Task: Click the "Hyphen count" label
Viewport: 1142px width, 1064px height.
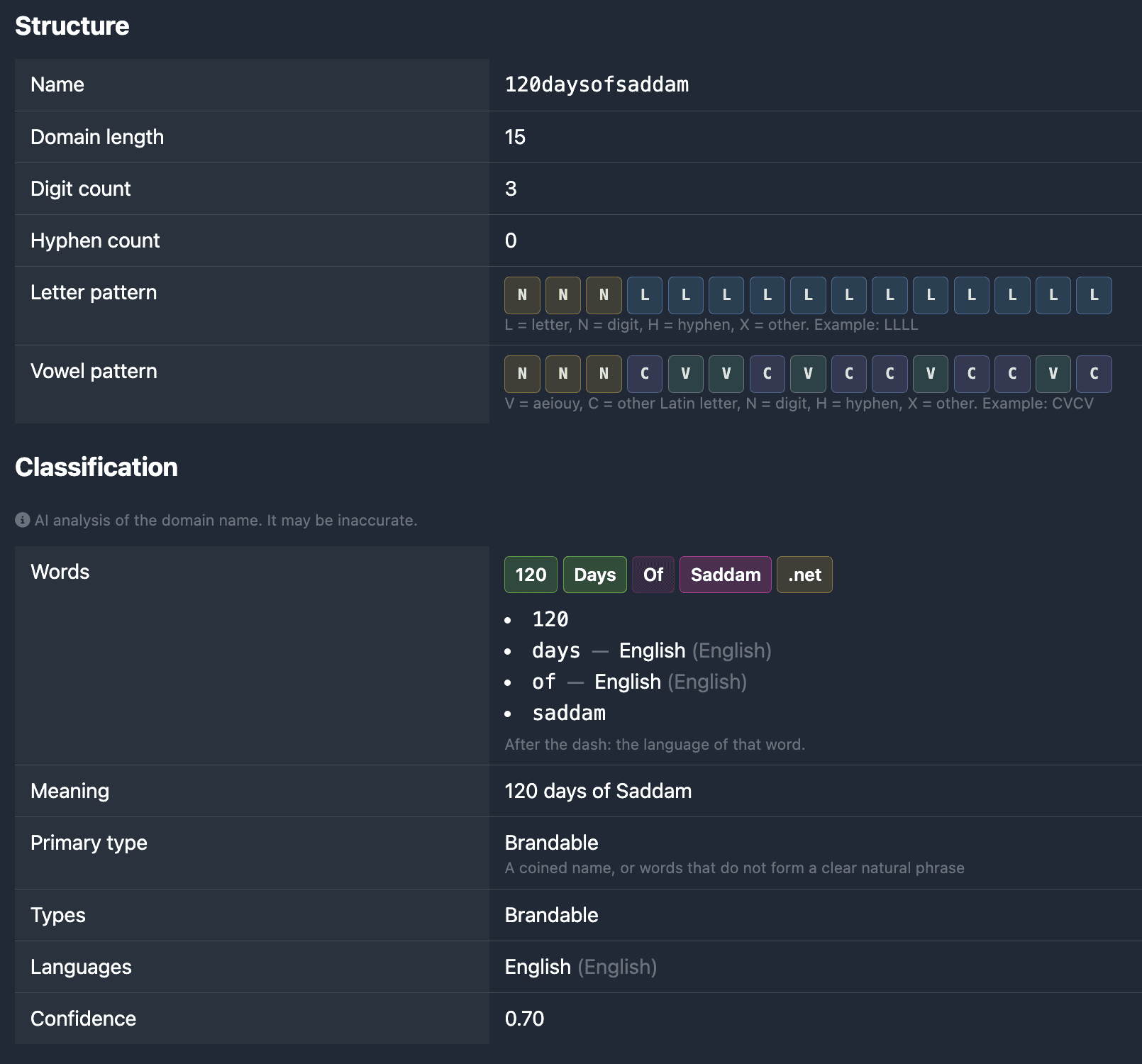Action: coord(95,240)
